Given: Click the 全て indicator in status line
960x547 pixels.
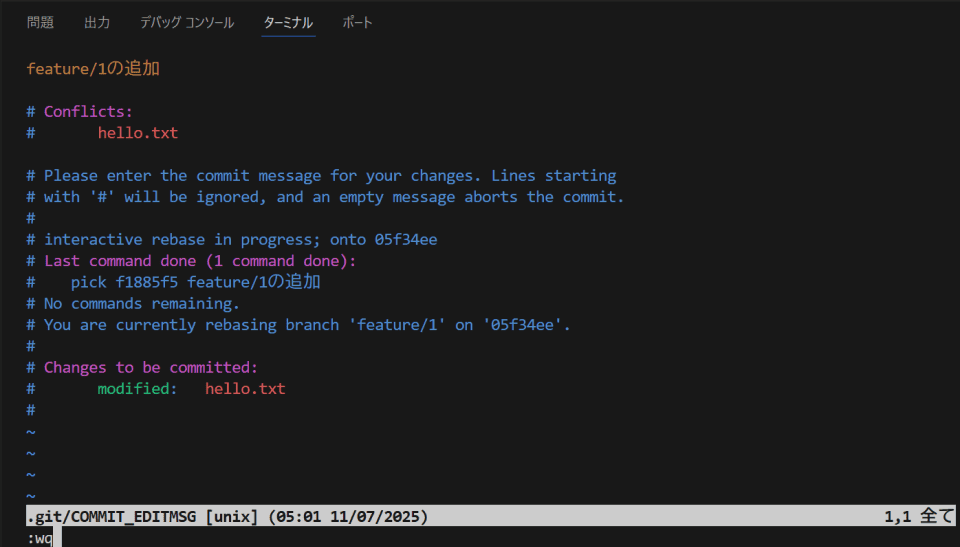Looking at the screenshot, I should tap(937, 516).
